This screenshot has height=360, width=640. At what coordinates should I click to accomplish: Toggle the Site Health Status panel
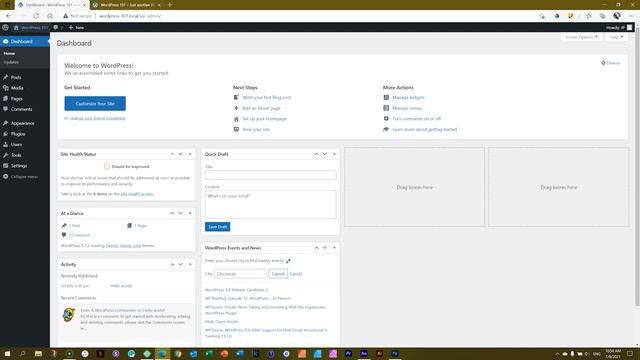(190, 154)
